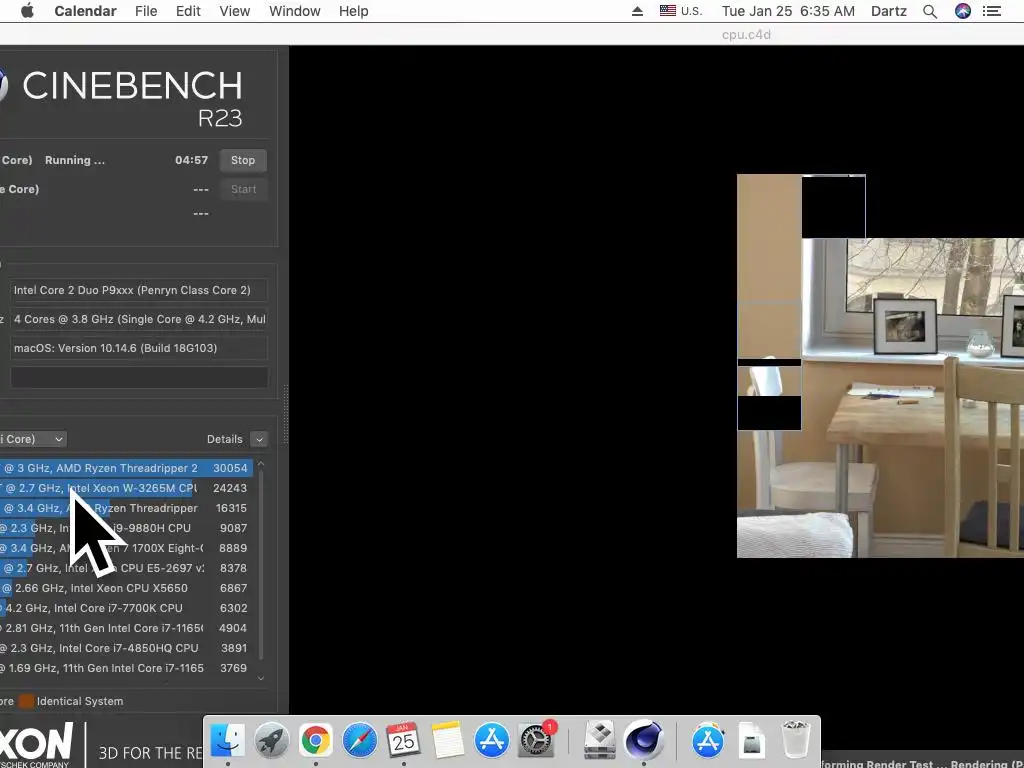Click the cpu.c4d window title
Screen dimensions: 1024x768
(x=746, y=35)
